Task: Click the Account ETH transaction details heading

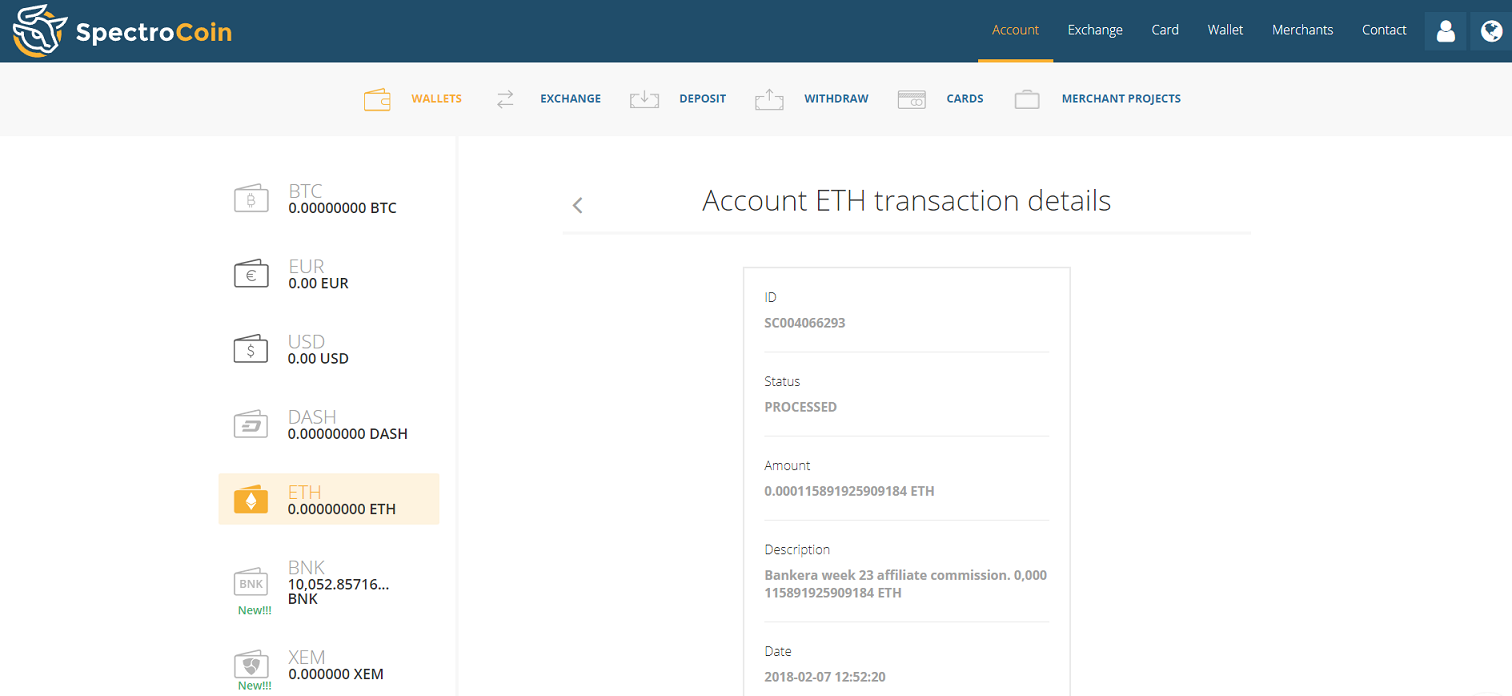Action: [x=906, y=200]
